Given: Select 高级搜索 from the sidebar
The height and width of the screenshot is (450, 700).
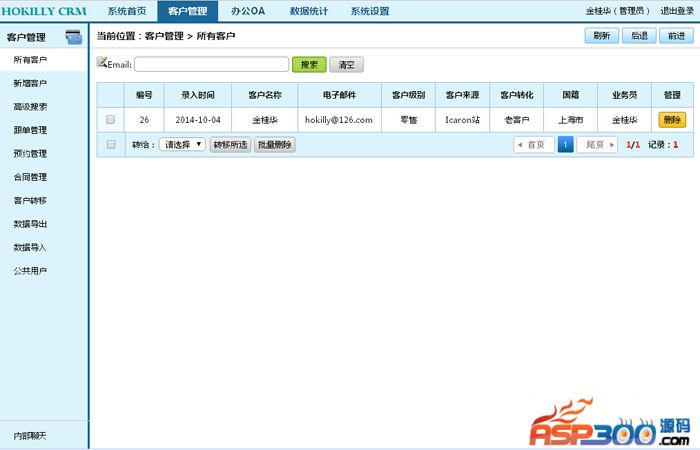Looking at the screenshot, I should pyautogui.click(x=30, y=106).
